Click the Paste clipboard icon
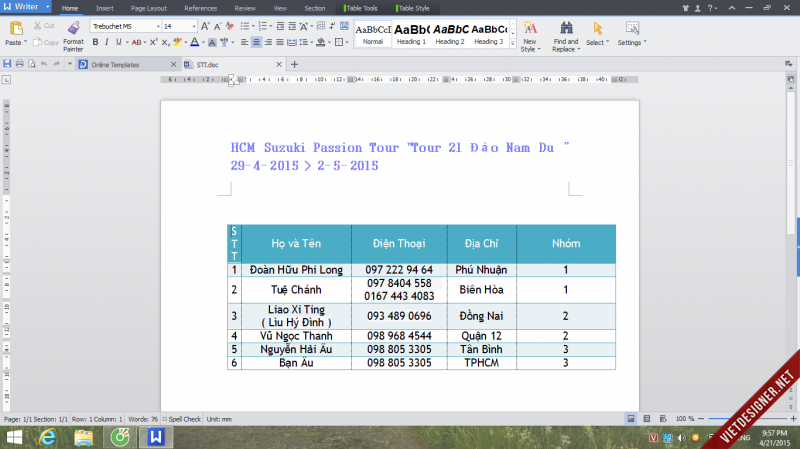The image size is (800, 449). coord(16,28)
